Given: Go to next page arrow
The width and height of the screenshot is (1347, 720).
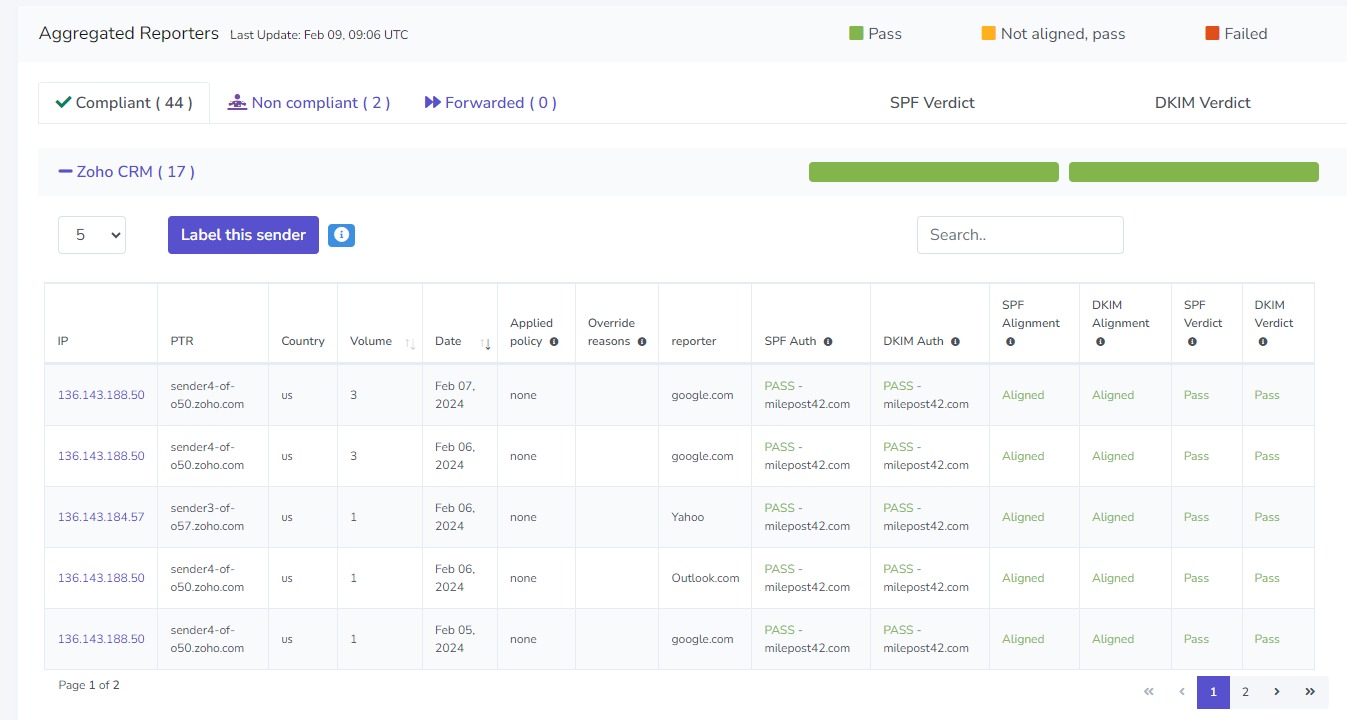Looking at the screenshot, I should point(1277,692).
